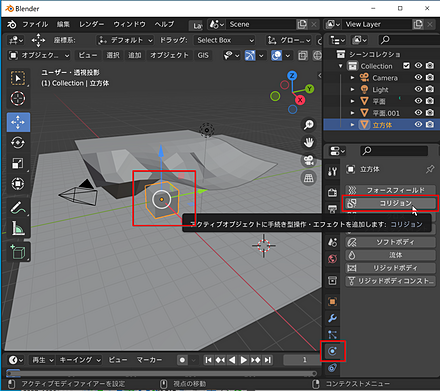The image size is (440, 391).
Task: Open the Particles properties tab
Action: (332, 334)
